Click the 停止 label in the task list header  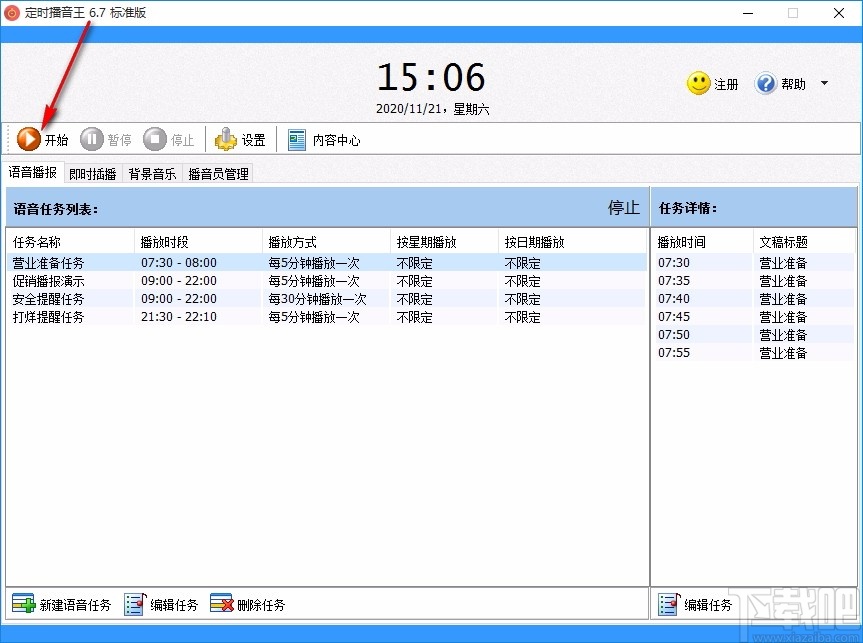pyautogui.click(x=623, y=208)
